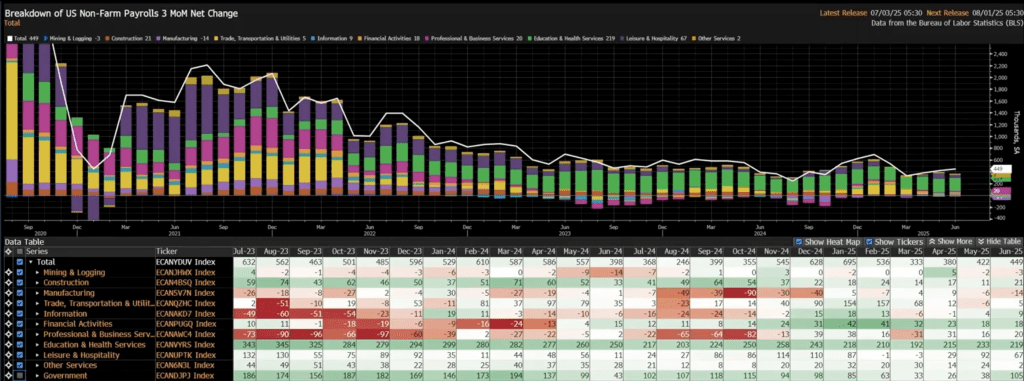Collapse the Total series tree
The width and height of the screenshot is (1024, 381).
30,262
